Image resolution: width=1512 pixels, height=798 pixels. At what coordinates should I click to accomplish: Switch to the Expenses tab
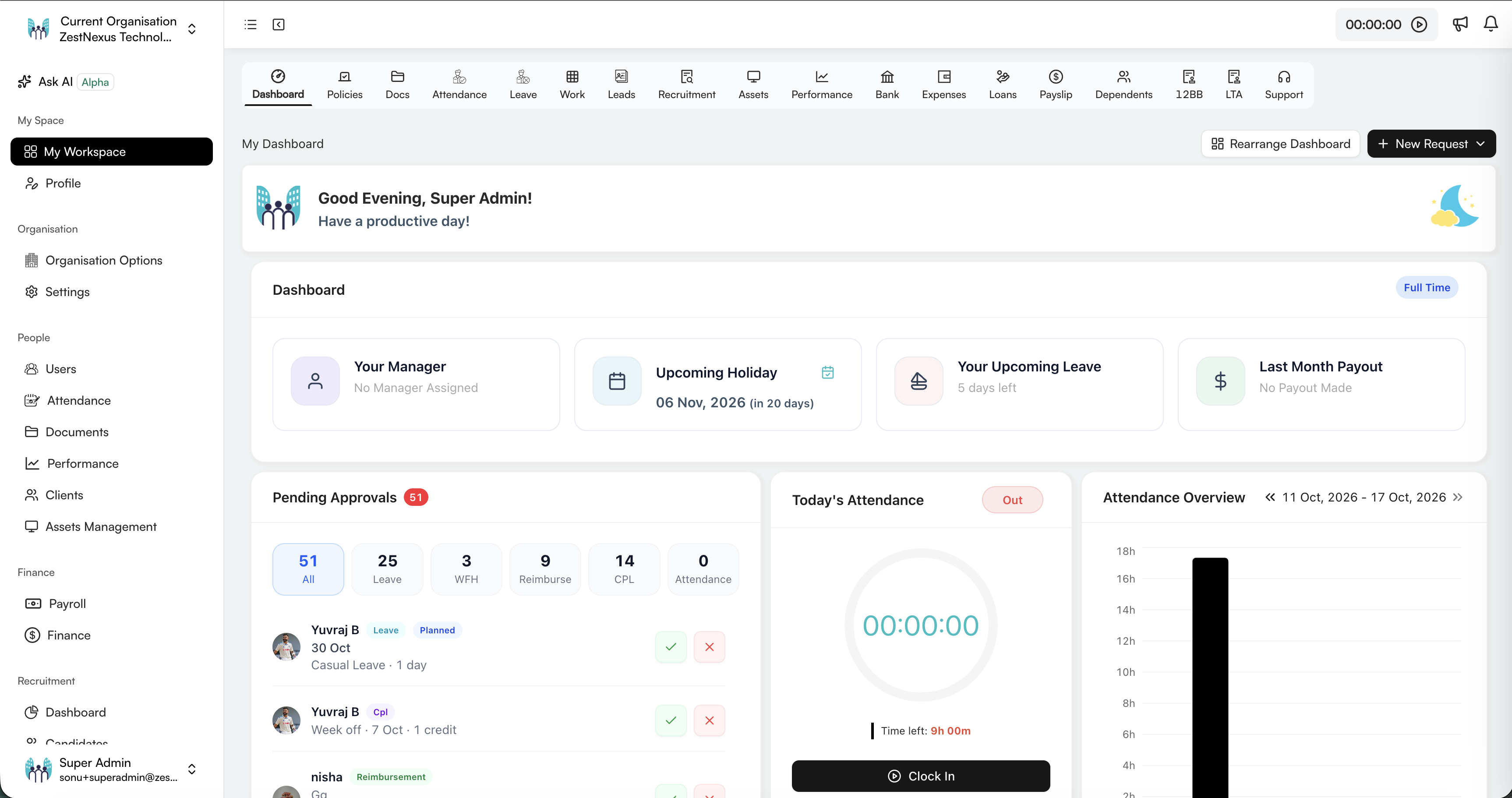coord(944,85)
